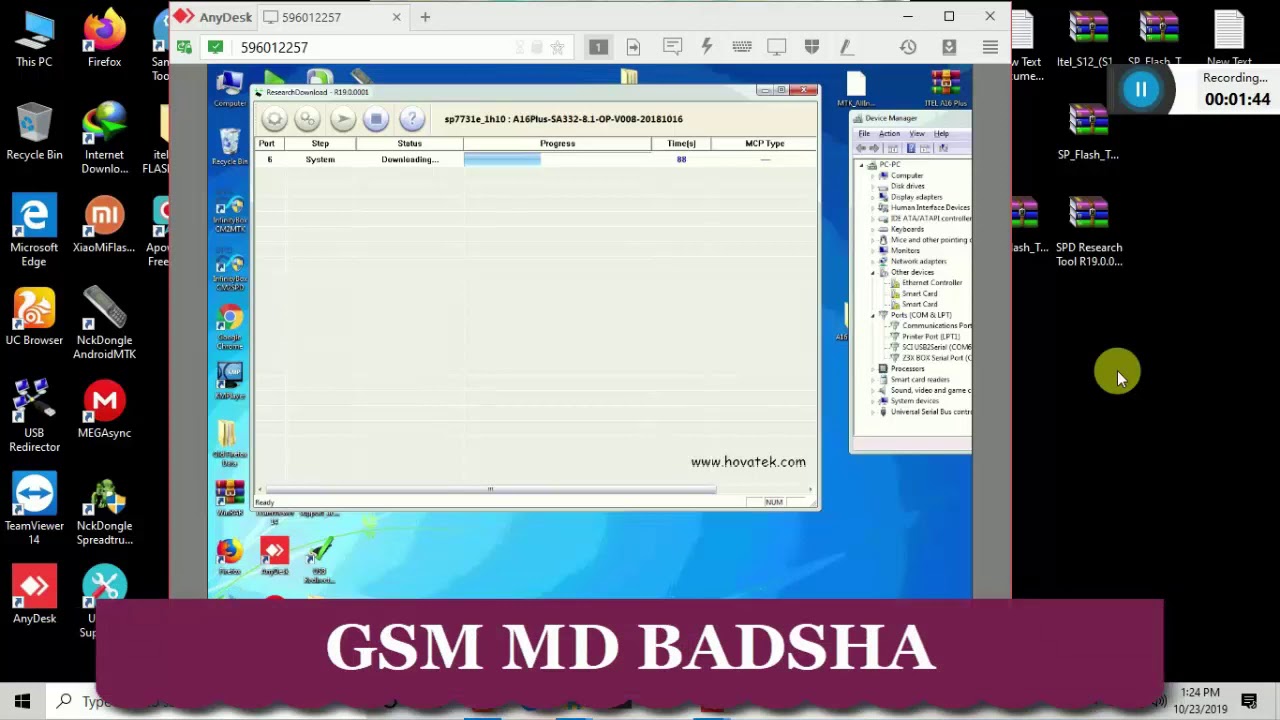Open the AnyDesk permissions shield icon
This screenshot has height=720, width=1280.
[811, 47]
